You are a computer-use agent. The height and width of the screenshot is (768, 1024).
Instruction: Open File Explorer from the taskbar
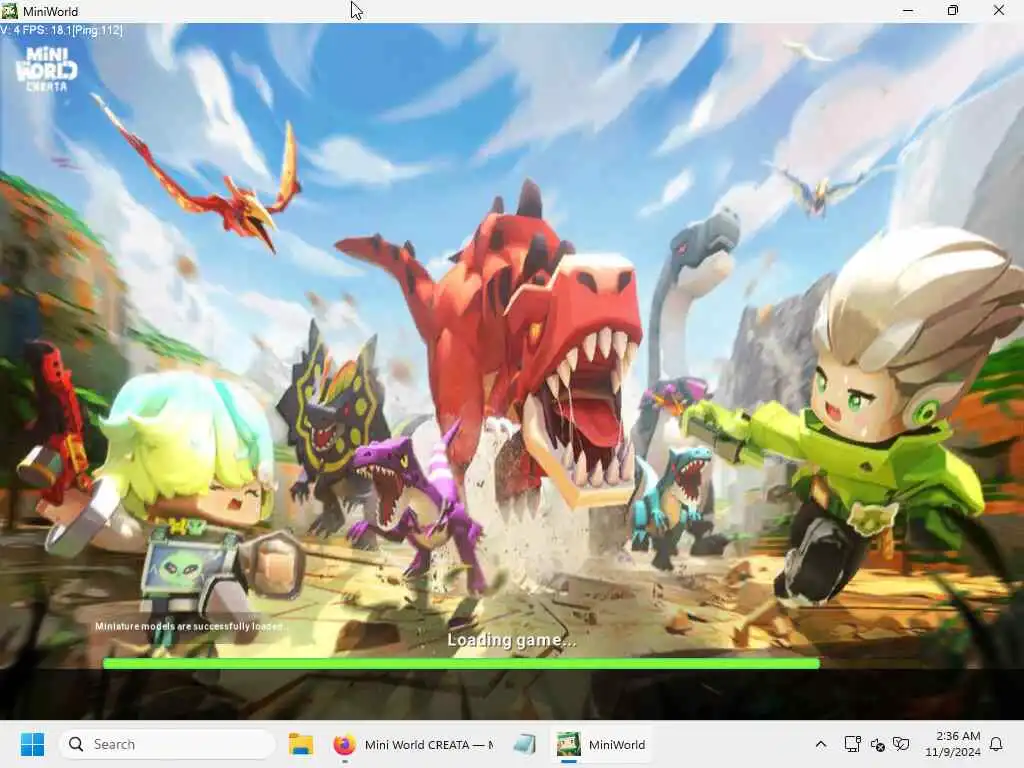pyautogui.click(x=301, y=744)
